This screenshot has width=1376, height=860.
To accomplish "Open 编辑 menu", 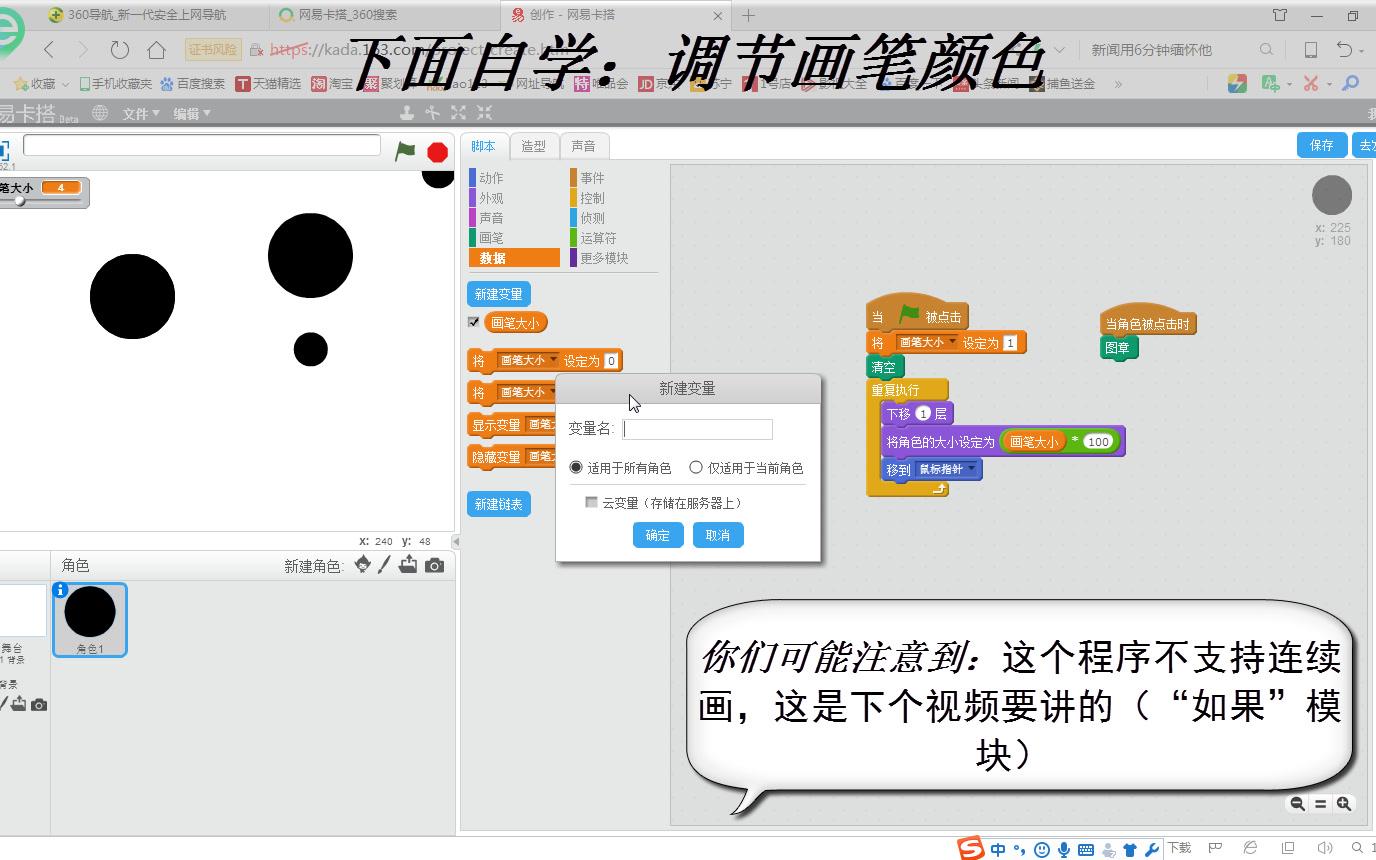I will point(192,114).
